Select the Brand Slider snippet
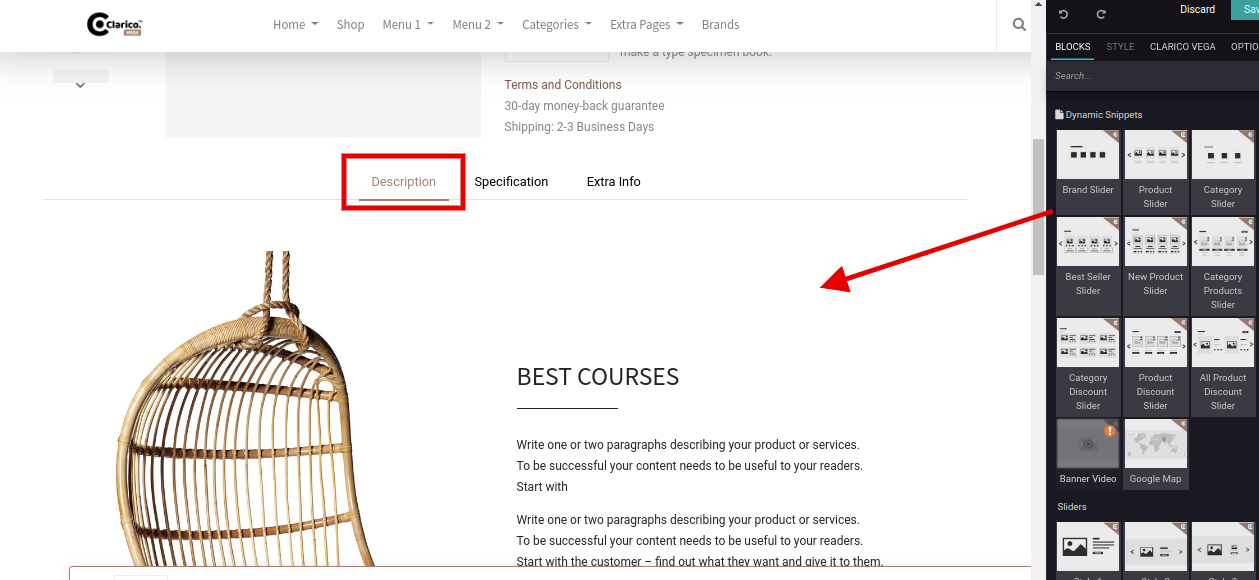 (x=1088, y=169)
